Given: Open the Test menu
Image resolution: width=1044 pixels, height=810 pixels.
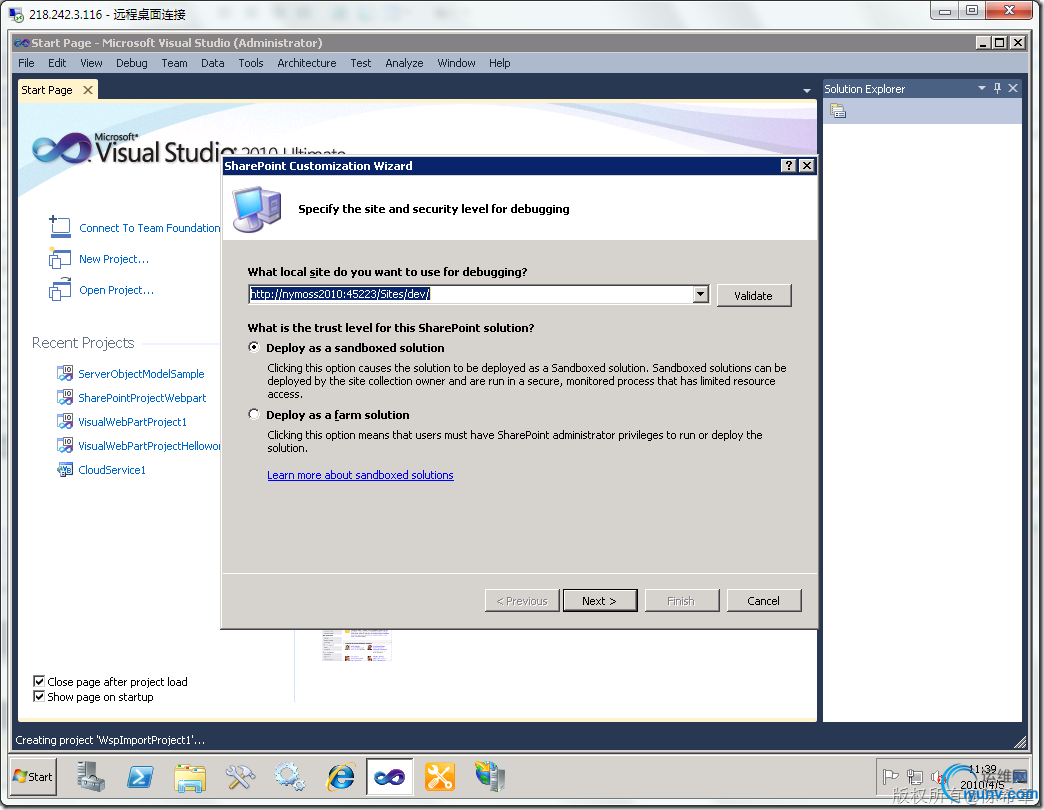Looking at the screenshot, I should [x=361, y=63].
